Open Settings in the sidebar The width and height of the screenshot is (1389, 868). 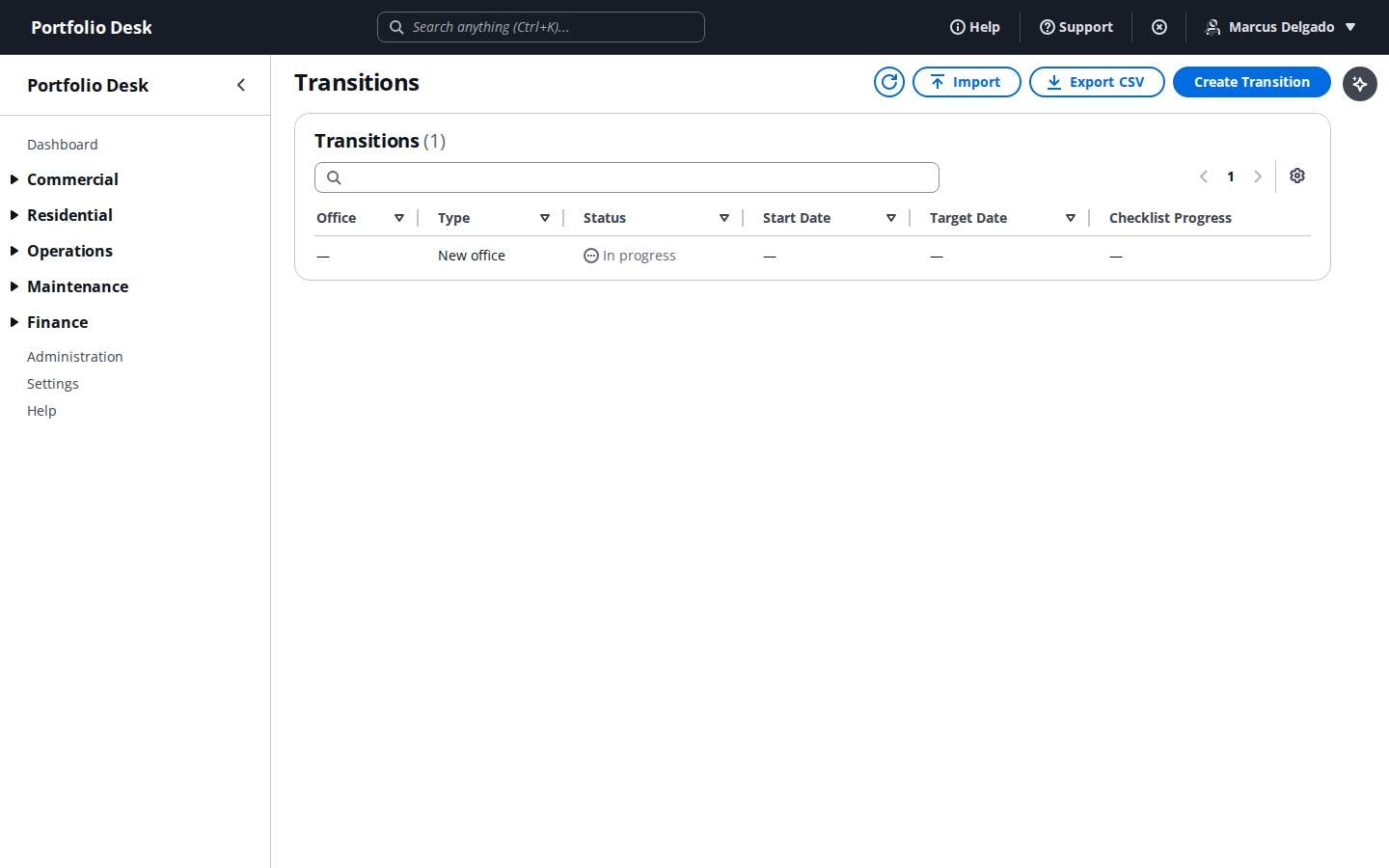pos(53,384)
